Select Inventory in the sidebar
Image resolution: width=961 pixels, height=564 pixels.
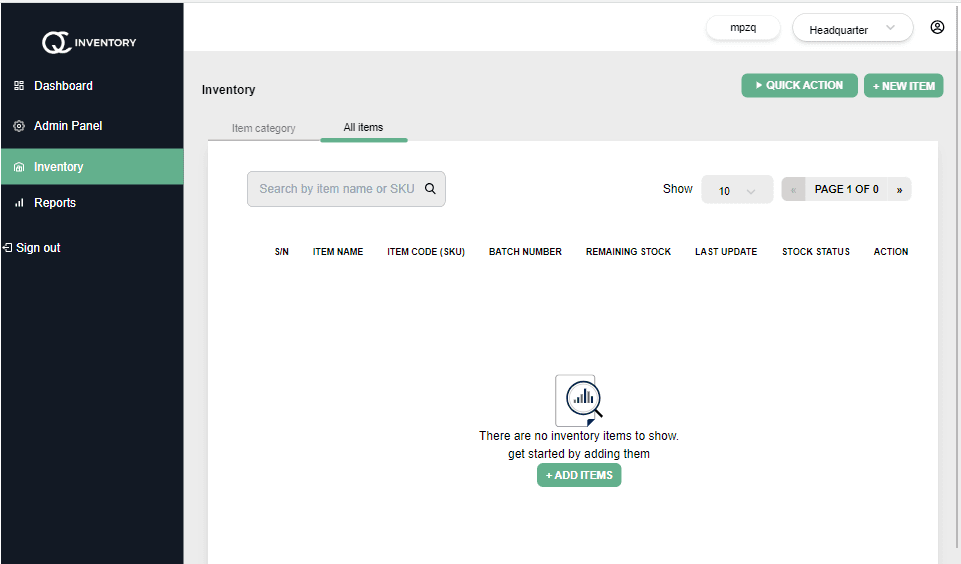(92, 167)
